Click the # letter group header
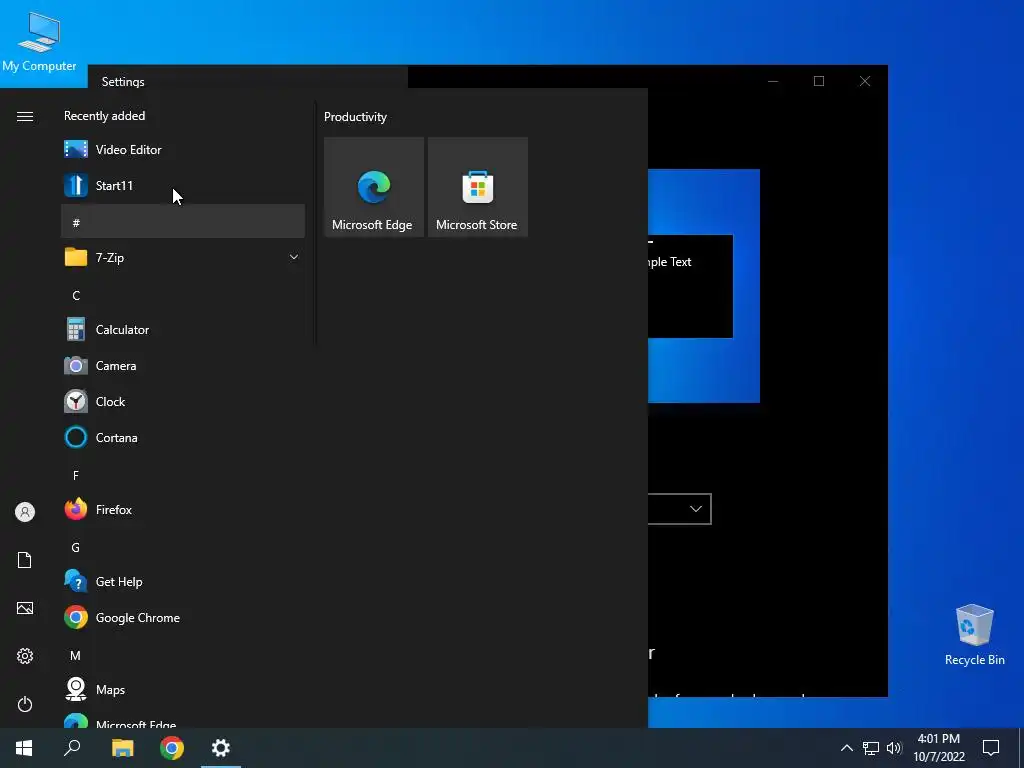 click(x=183, y=221)
